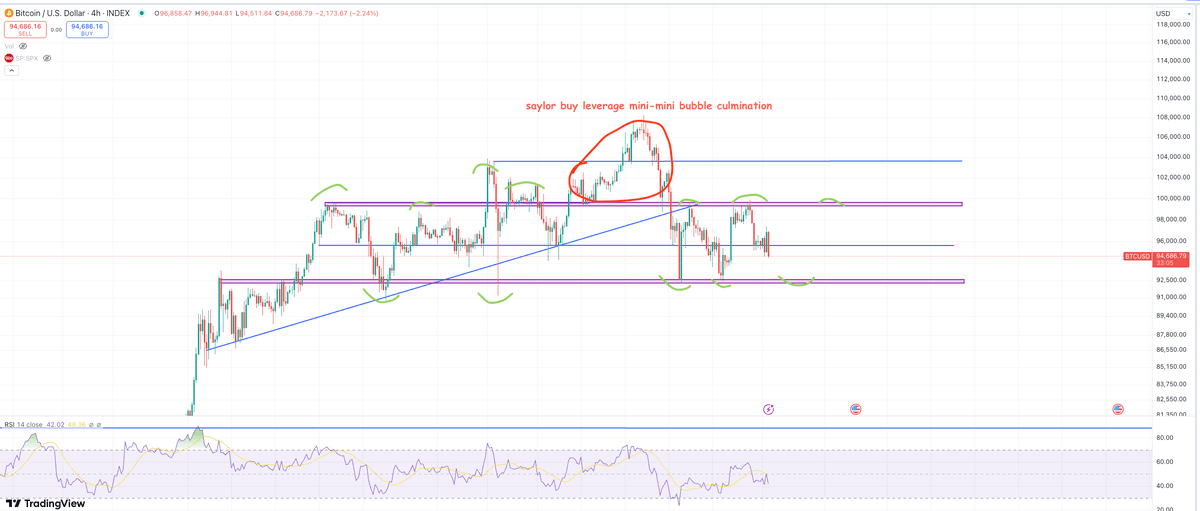The width and height of the screenshot is (1200, 511).
Task: Click the 40.00 RSI scale label
Action: click(x=1165, y=486)
